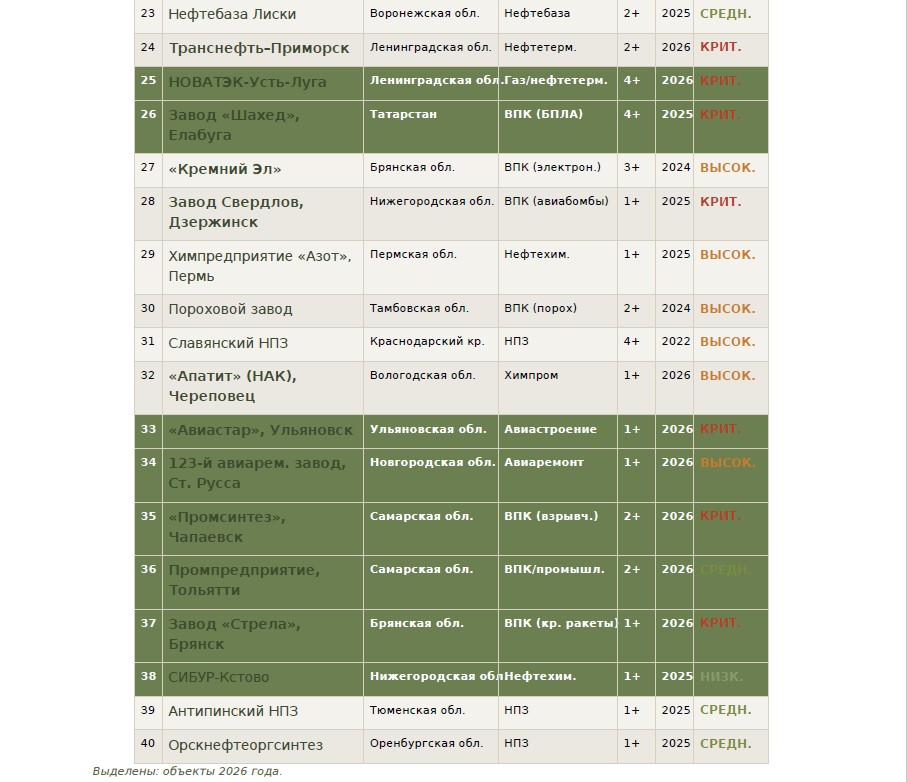Viewport: 907px width, 782px height.
Task: Click «Апатит» (НАК), Череповец cell
Action: 232,386
